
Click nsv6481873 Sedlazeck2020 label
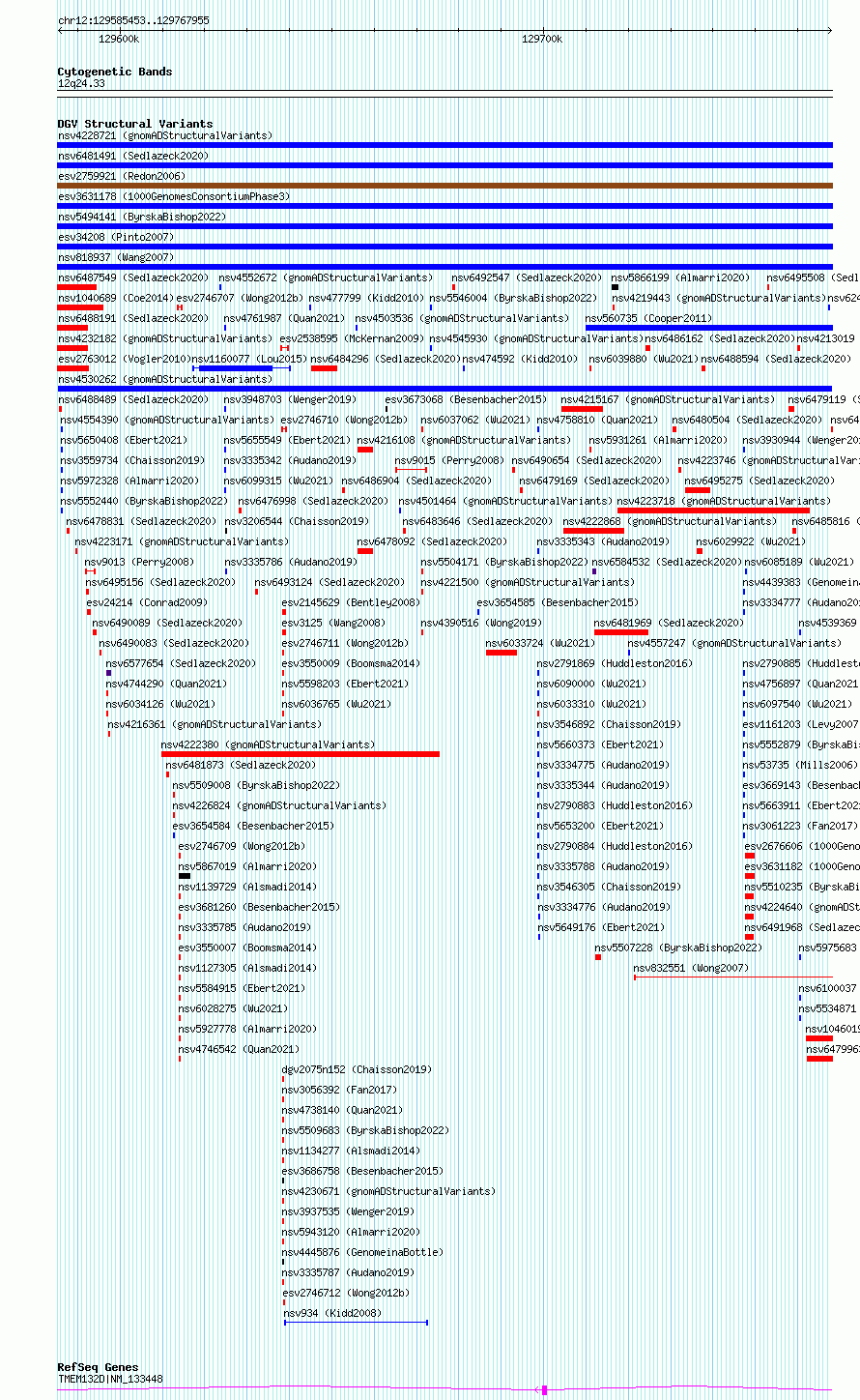coord(241,765)
